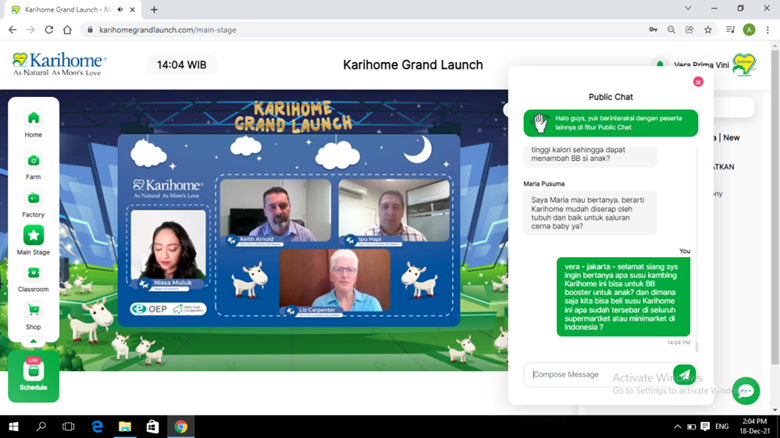Click the Ipu Hapi video tile
The height and width of the screenshot is (438, 780).
(394, 211)
